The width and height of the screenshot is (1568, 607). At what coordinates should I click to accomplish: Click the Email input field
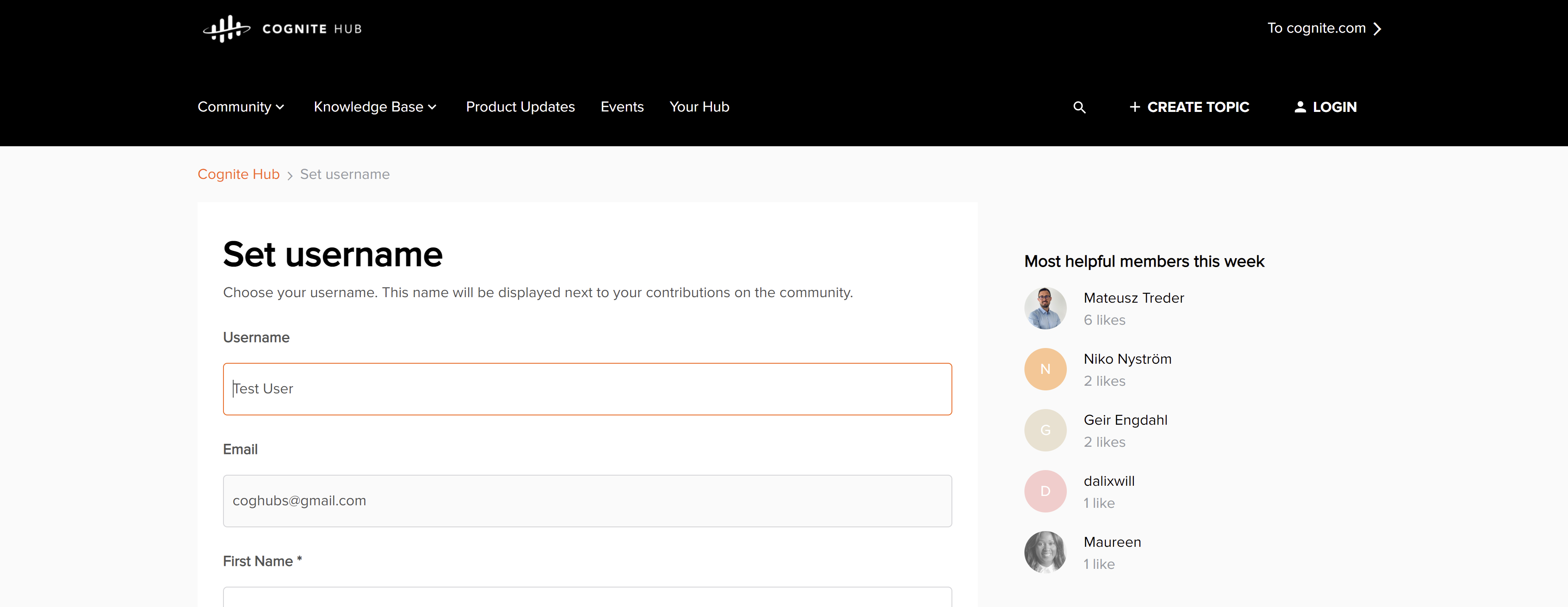[x=587, y=501]
